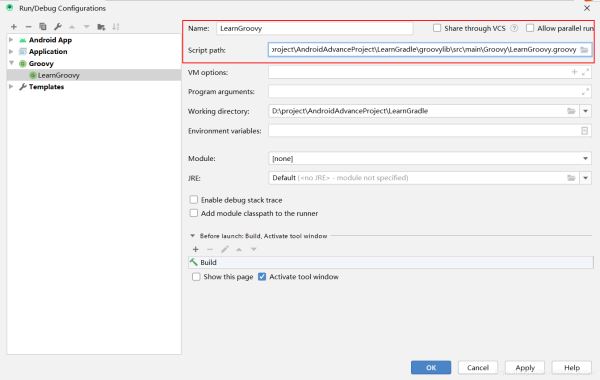Open Environment variables editor icon

click(x=584, y=131)
